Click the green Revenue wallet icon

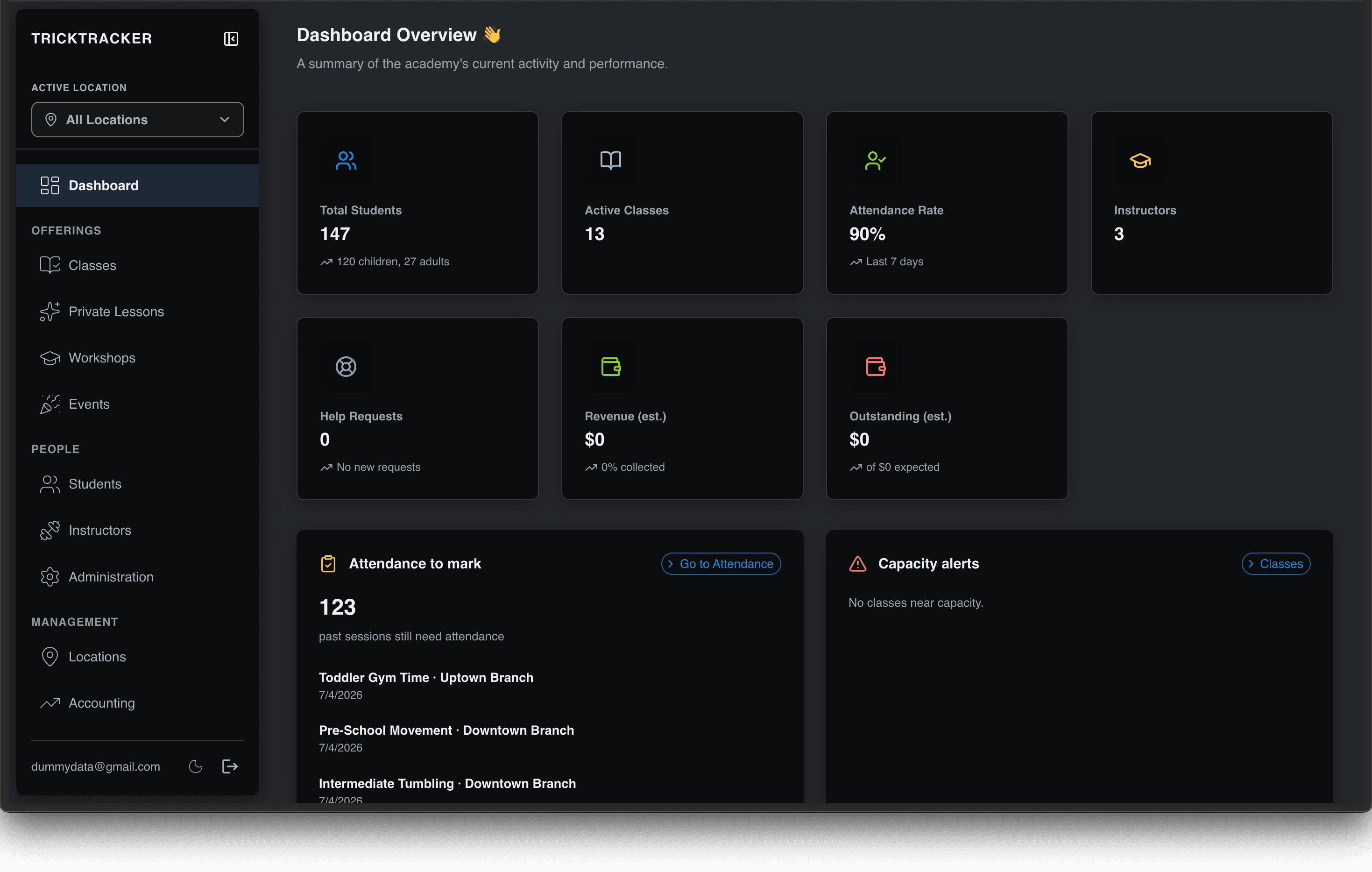click(611, 367)
